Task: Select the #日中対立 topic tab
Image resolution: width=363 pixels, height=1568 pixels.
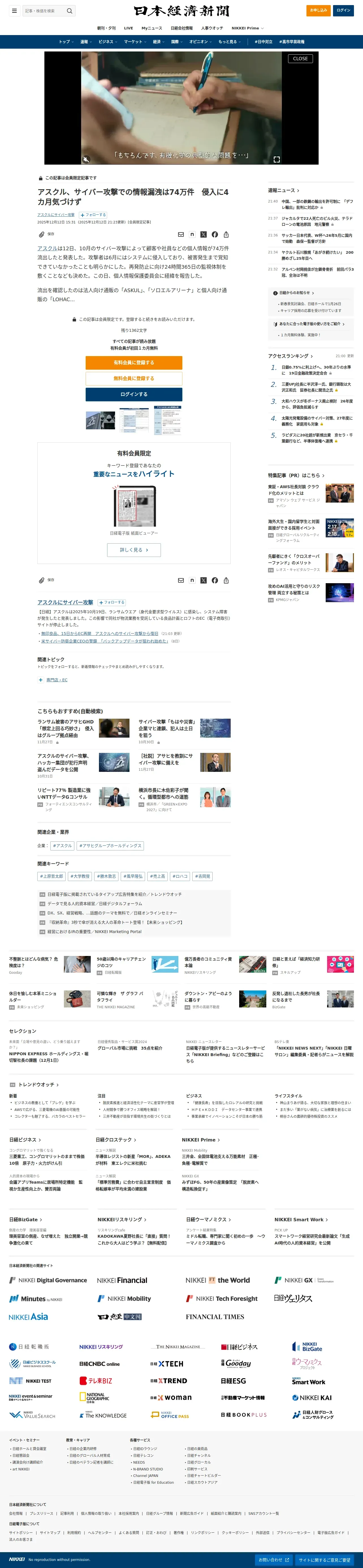Action: 263,42
